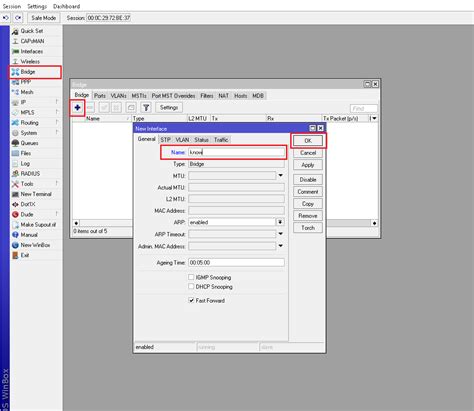Viewport: 474px width, 411px height.
Task: Open the Session menu
Action: coord(12,6)
